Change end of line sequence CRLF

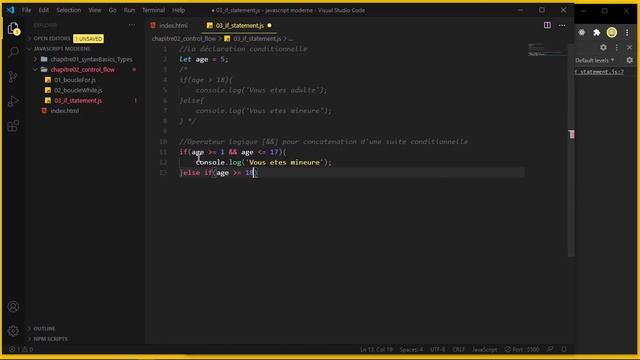458,349
